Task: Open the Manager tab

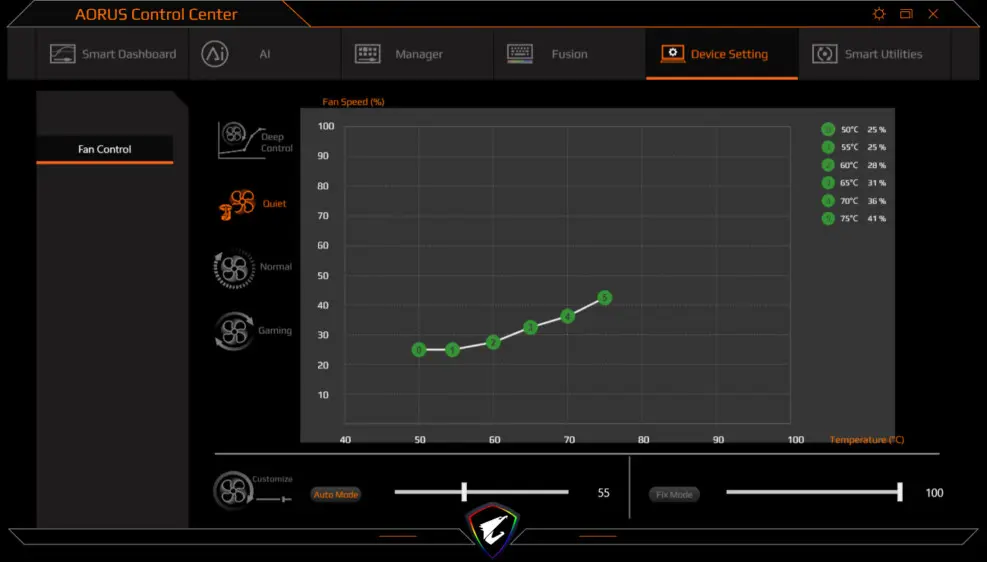Action: coord(417,54)
